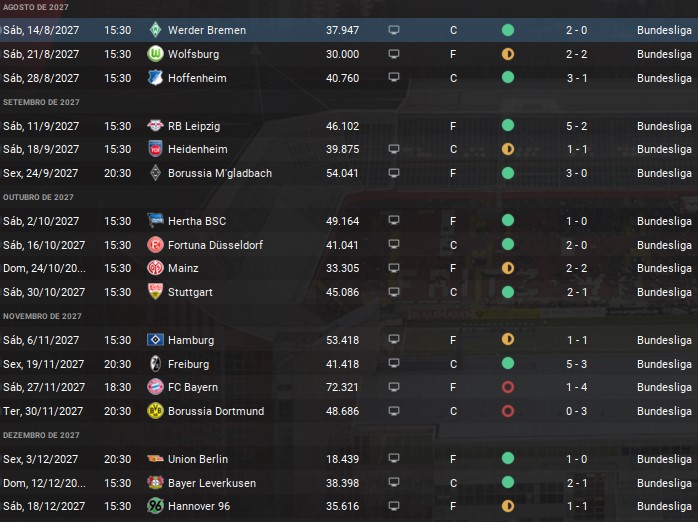Select the Sáb, 14/8/2027 fixture row

pyautogui.click(x=349, y=30)
